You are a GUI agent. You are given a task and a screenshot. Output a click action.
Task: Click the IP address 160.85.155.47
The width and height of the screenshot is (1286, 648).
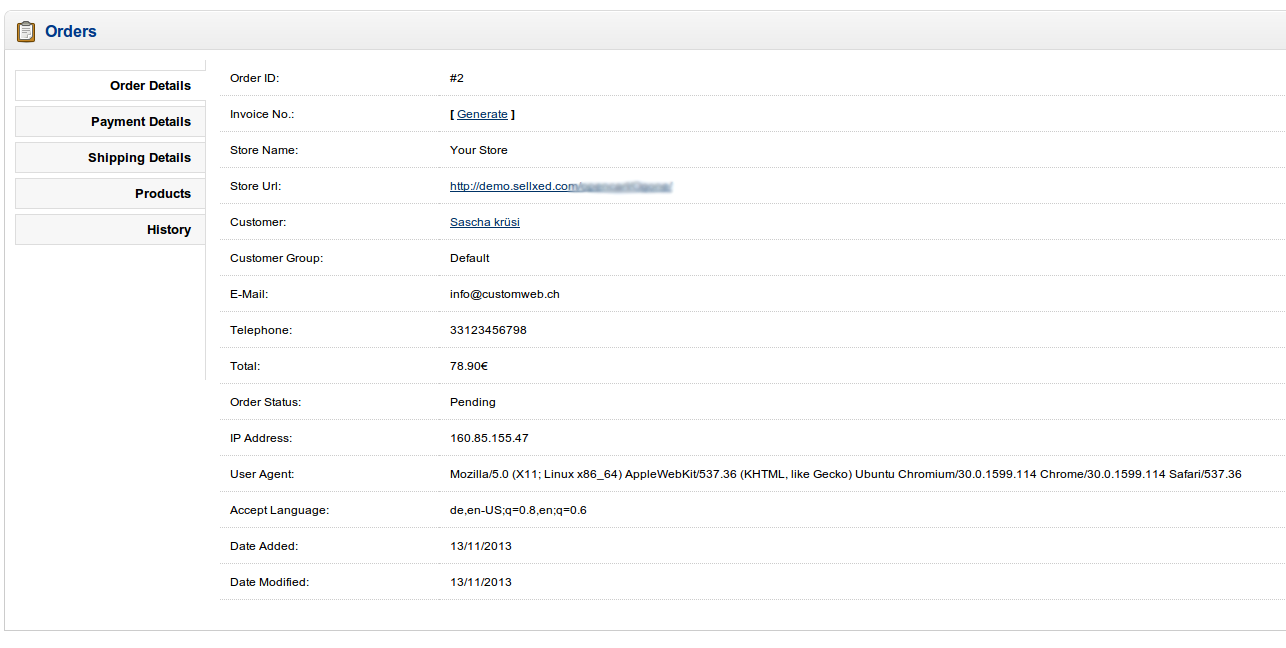point(489,438)
